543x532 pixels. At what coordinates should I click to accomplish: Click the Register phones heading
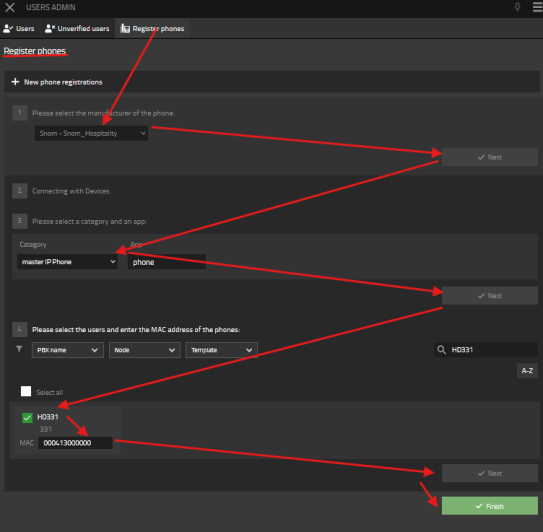pyautogui.click(x=35, y=51)
